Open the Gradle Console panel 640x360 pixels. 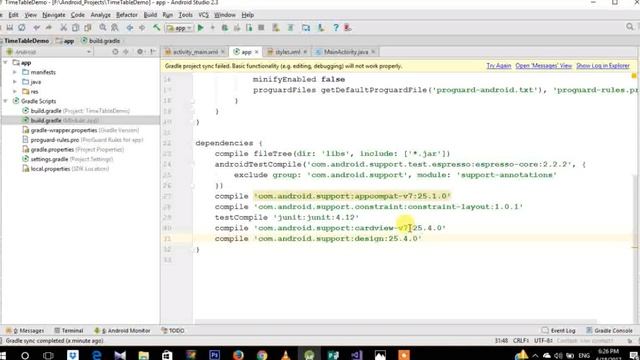pos(610,331)
